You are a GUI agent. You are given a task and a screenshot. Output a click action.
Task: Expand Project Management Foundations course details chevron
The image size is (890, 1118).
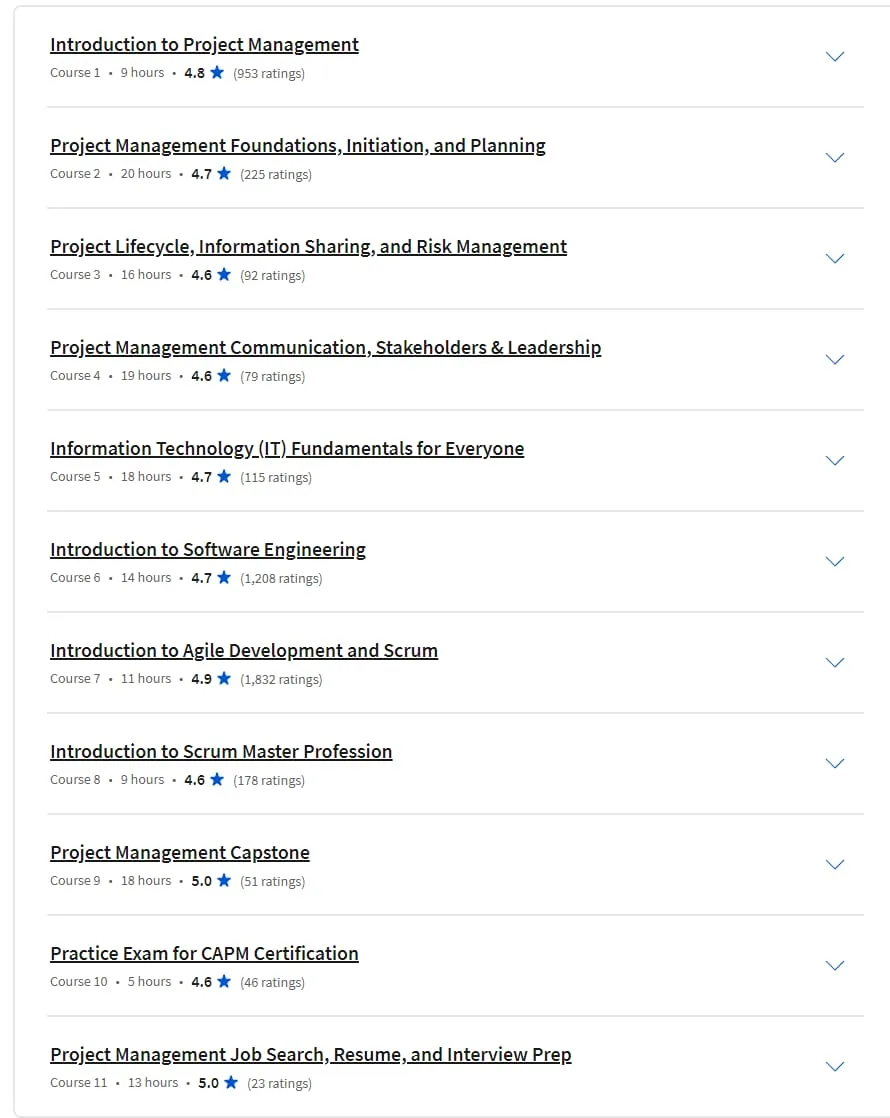(x=834, y=158)
